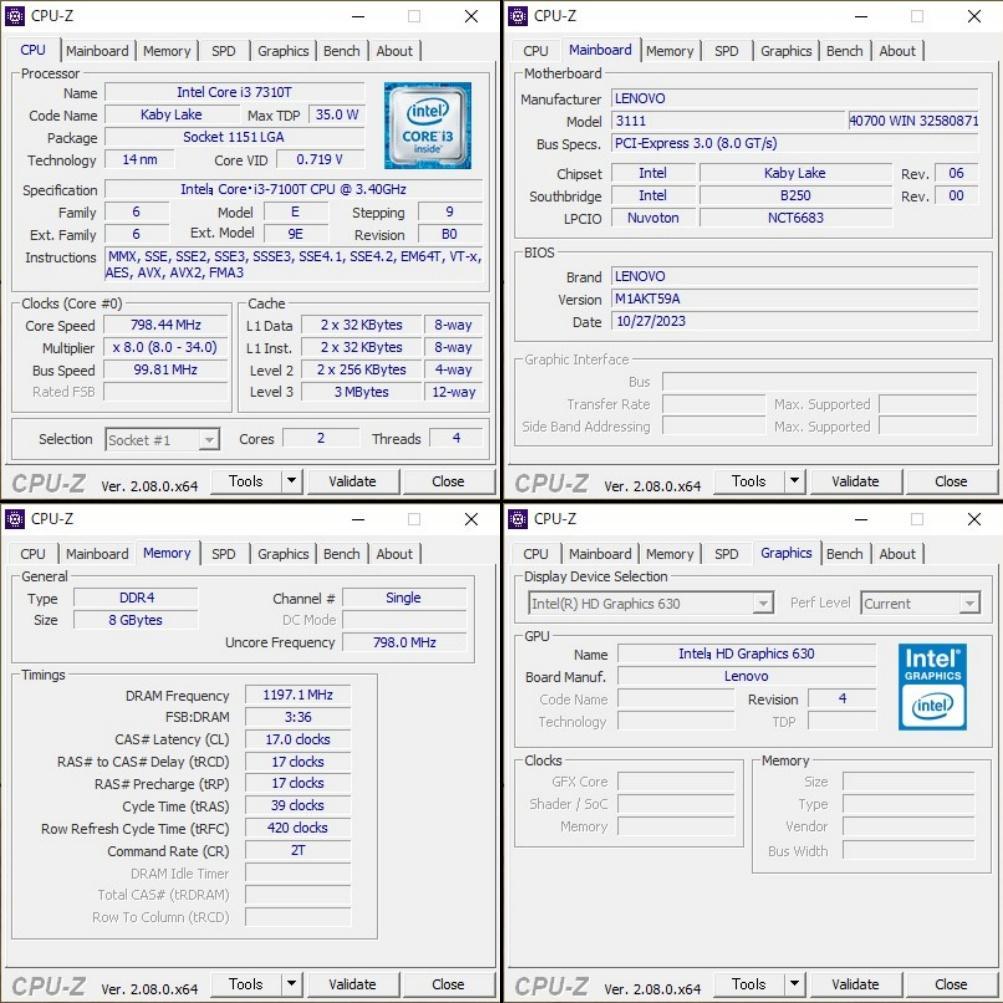Close the Graphics window using the title bar X
1003x1003 pixels.
(x=974, y=519)
